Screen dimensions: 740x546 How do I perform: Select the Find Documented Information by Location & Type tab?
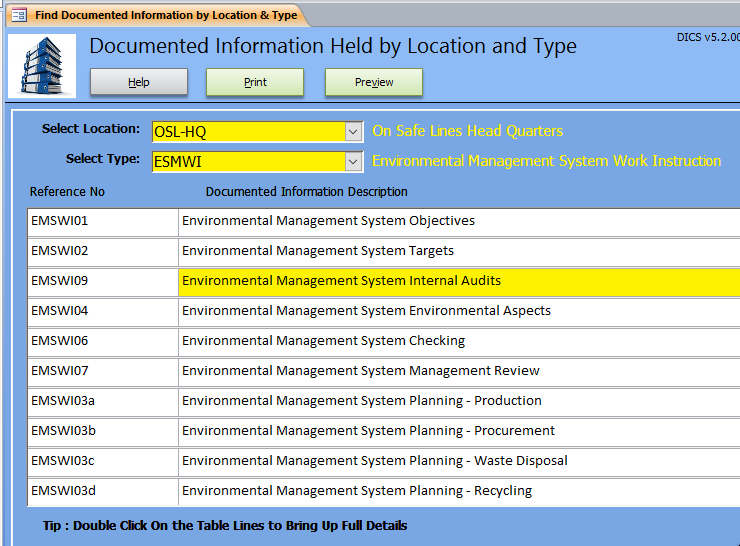pyautogui.click(x=158, y=16)
